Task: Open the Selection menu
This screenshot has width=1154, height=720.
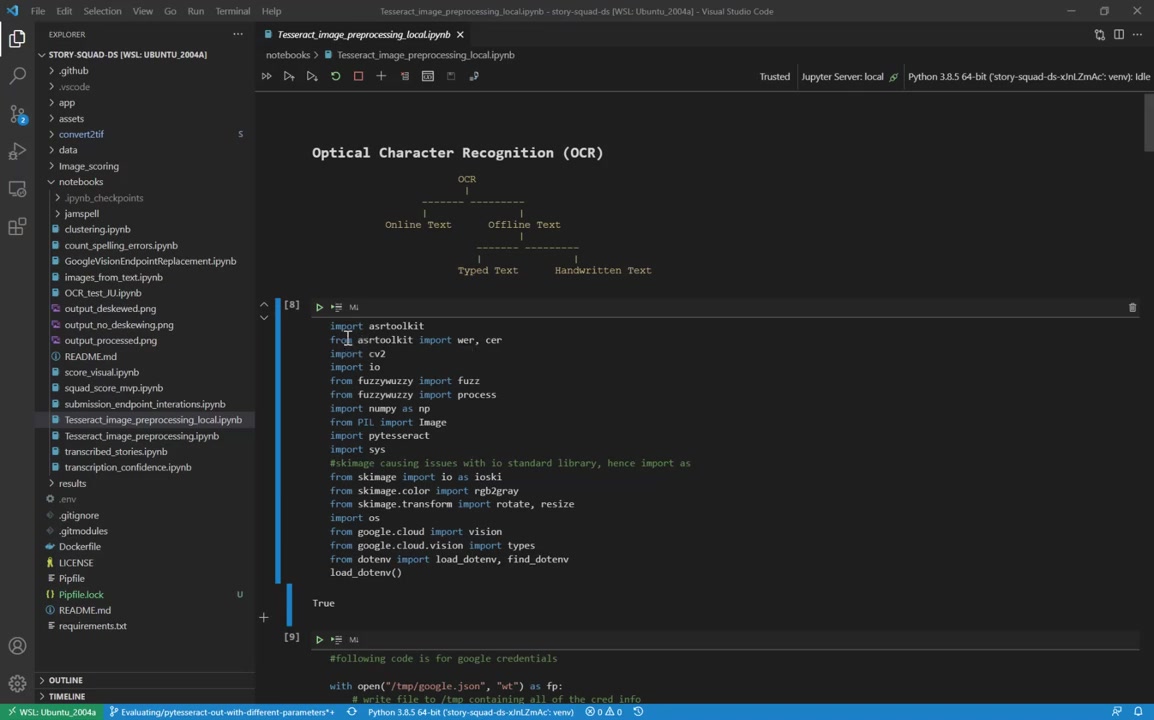Action: (x=102, y=11)
